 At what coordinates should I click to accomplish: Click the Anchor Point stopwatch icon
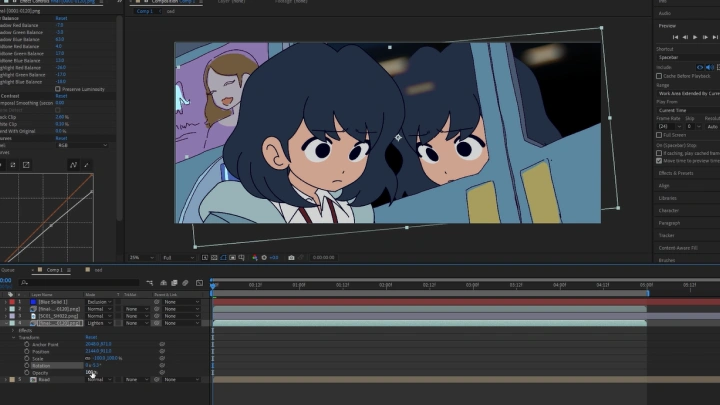click(27, 344)
